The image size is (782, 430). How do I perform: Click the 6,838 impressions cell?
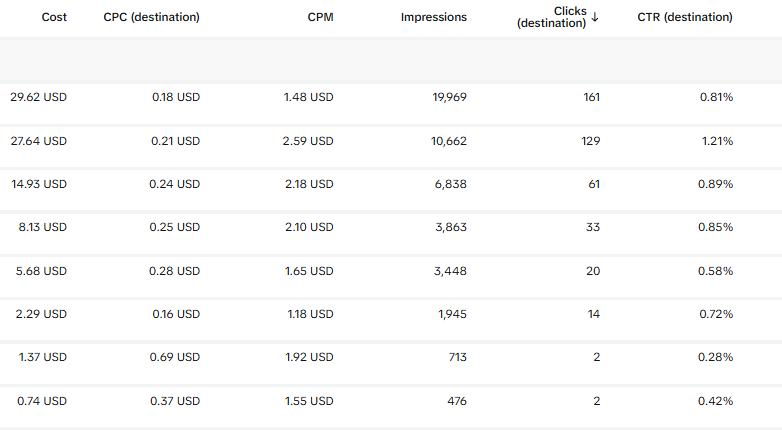451,184
